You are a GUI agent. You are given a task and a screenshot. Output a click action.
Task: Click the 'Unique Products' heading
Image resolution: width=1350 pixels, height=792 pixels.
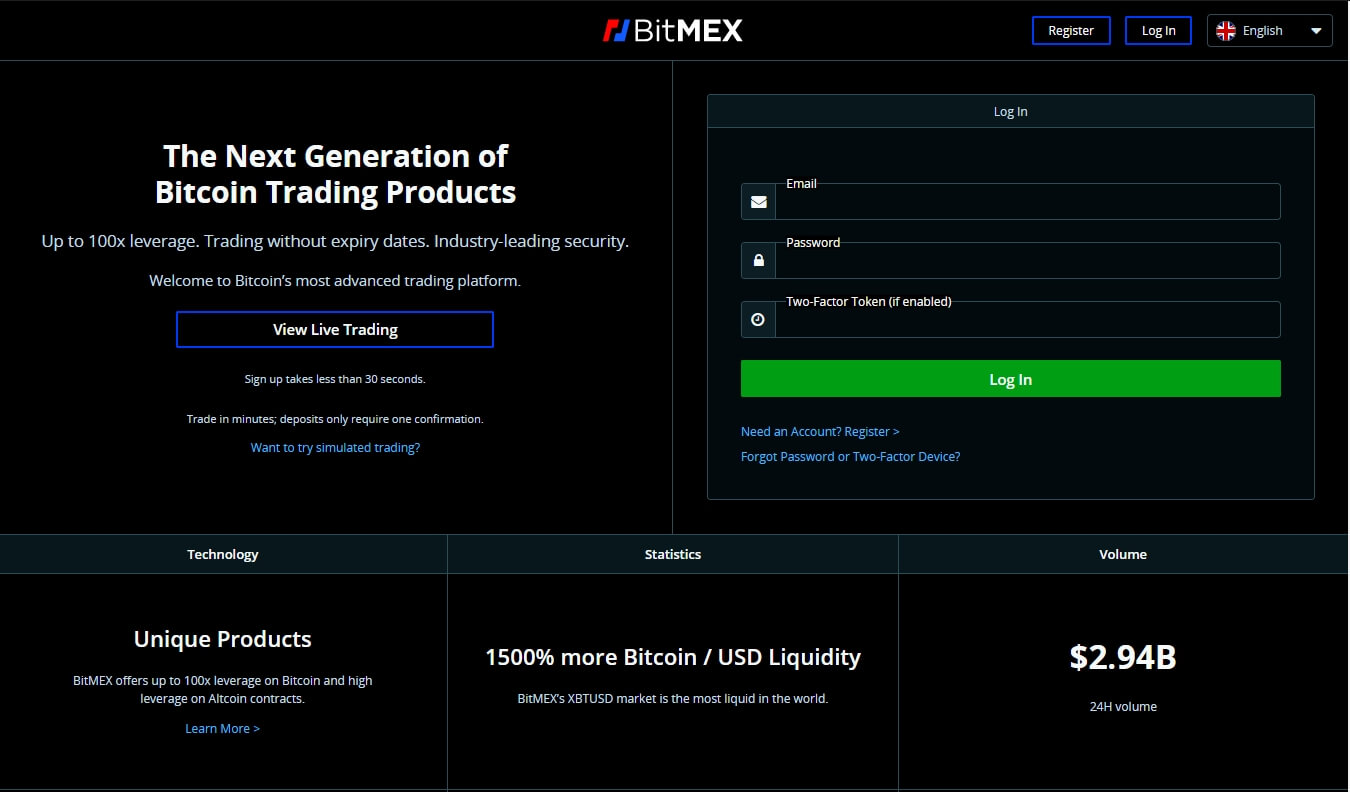223,639
